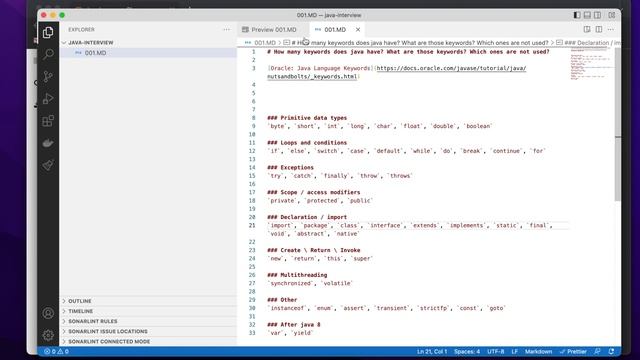This screenshot has height=360, width=640.
Task: Close the 001.MD editor tab
Action: click(x=358, y=29)
